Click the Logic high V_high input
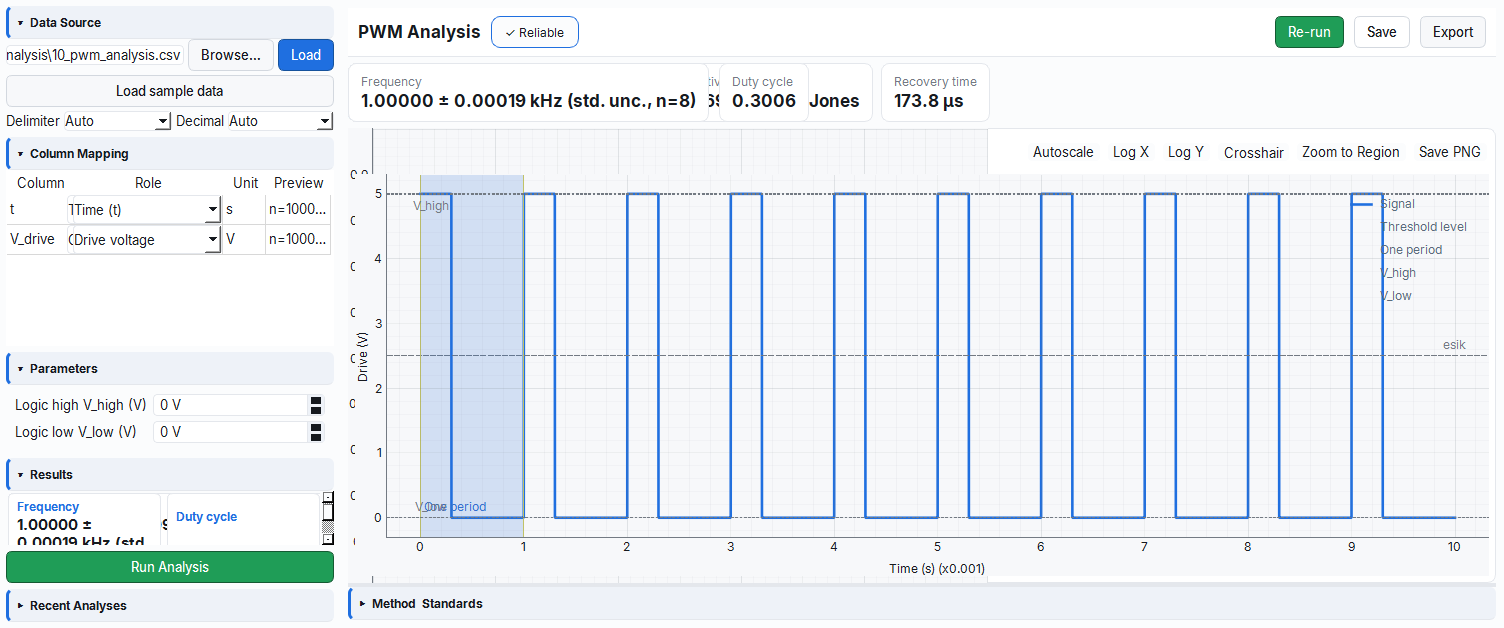This screenshot has width=1504, height=628. (231, 405)
